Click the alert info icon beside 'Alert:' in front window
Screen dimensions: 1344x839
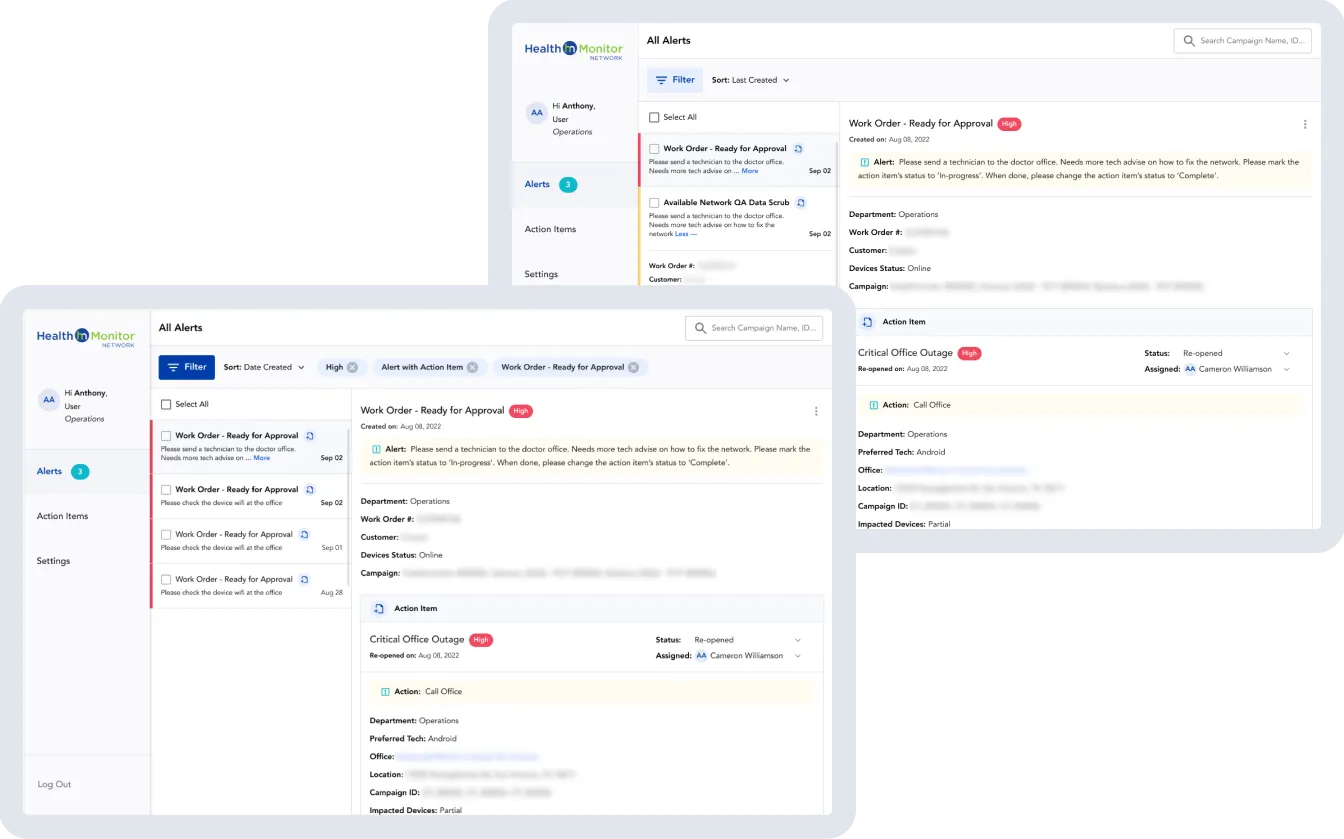tap(376, 450)
